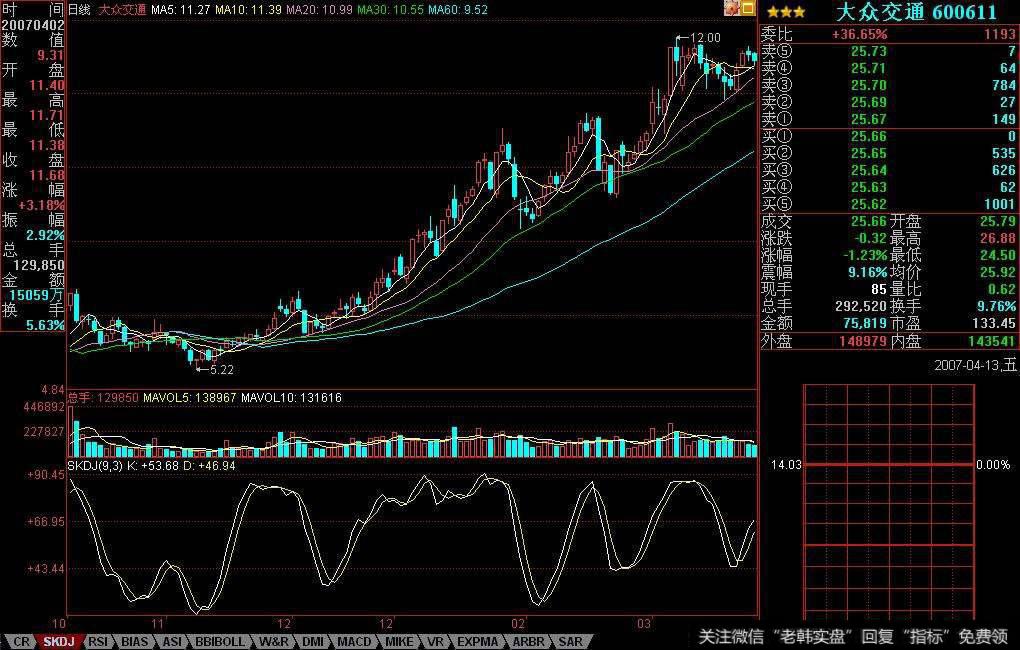Click the red 大众交通 name in chart header
The image size is (1020, 650).
tap(120, 9)
